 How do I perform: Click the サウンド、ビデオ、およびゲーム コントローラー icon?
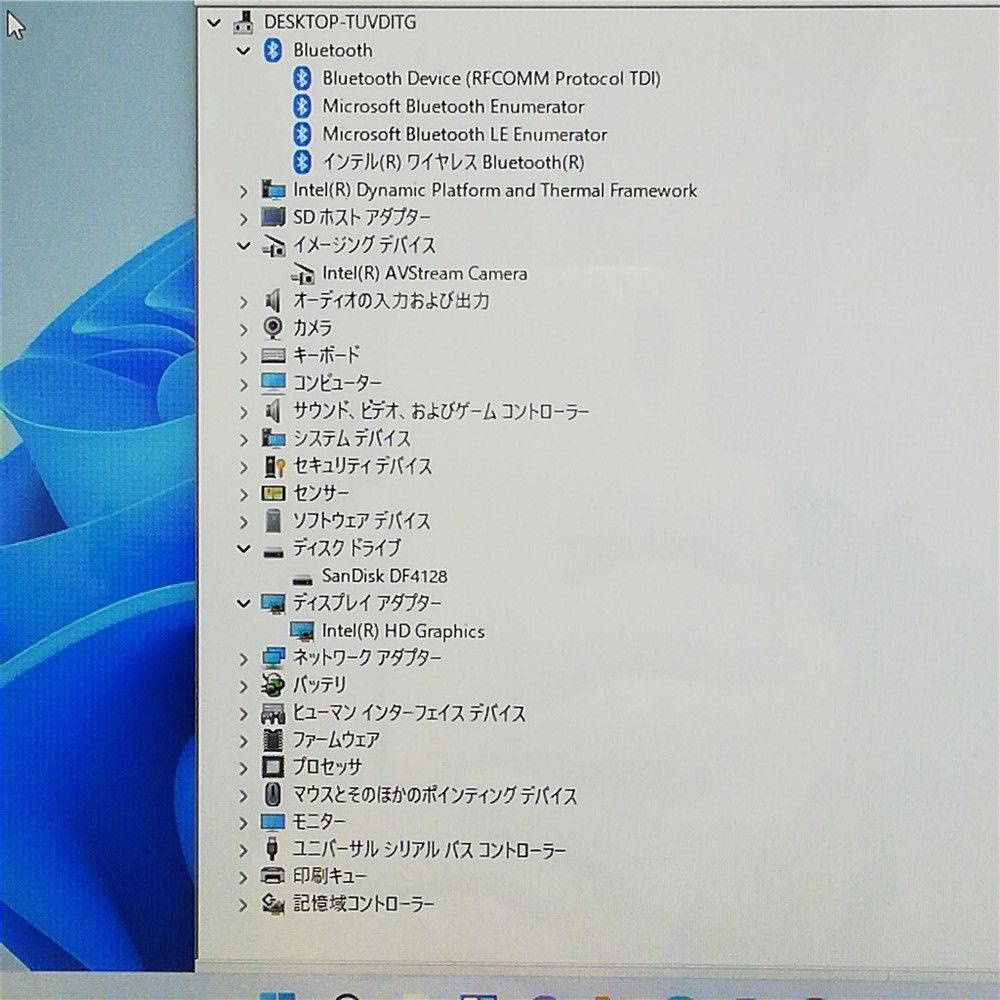click(273, 411)
